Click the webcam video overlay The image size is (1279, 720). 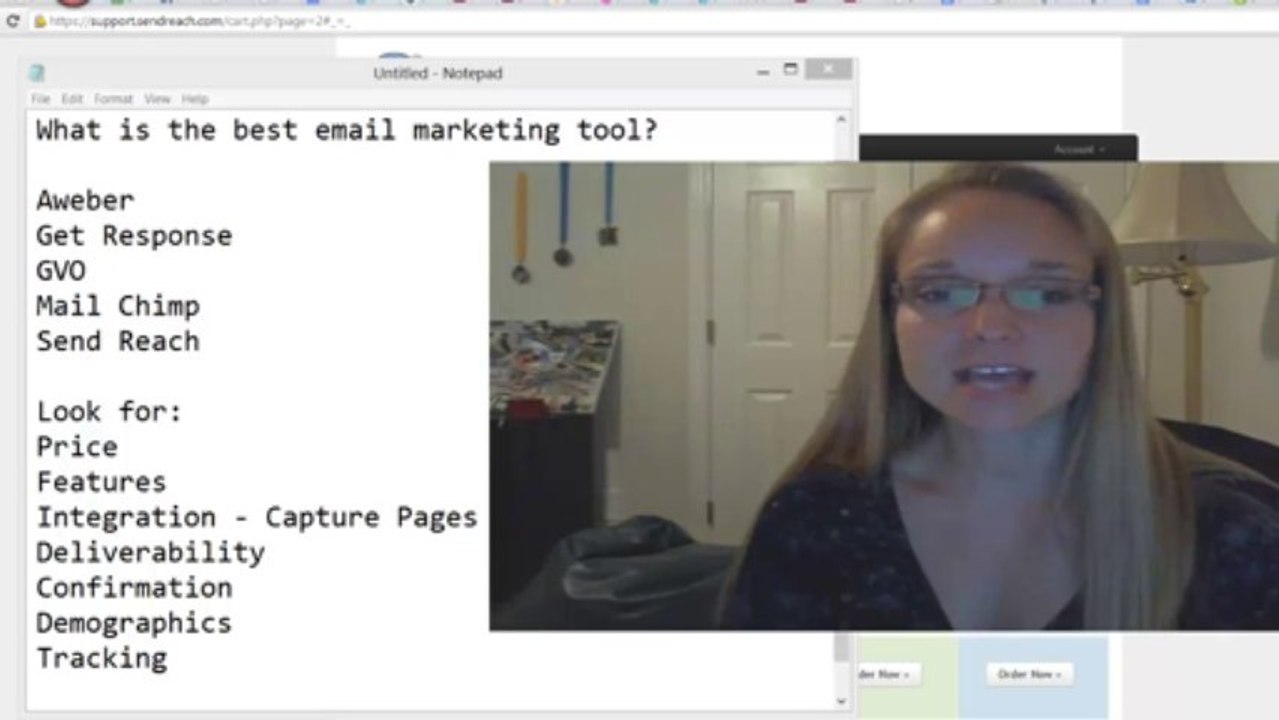[x=884, y=396]
